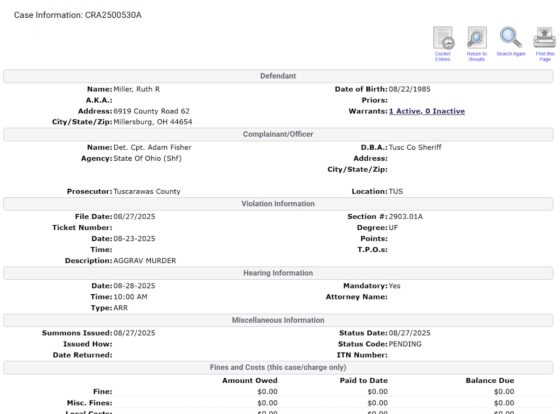Click the 'Case Information: CRA2500530A' heading
The height and width of the screenshot is (414, 560).
pos(78,15)
